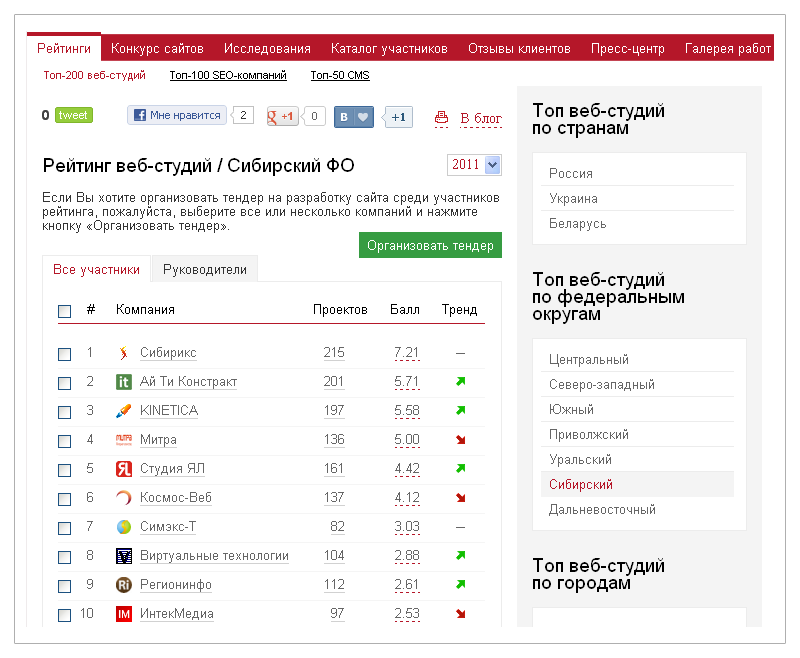Click the Балл column header
Image resolution: width=800 pixels, height=658 pixels.
click(x=405, y=310)
